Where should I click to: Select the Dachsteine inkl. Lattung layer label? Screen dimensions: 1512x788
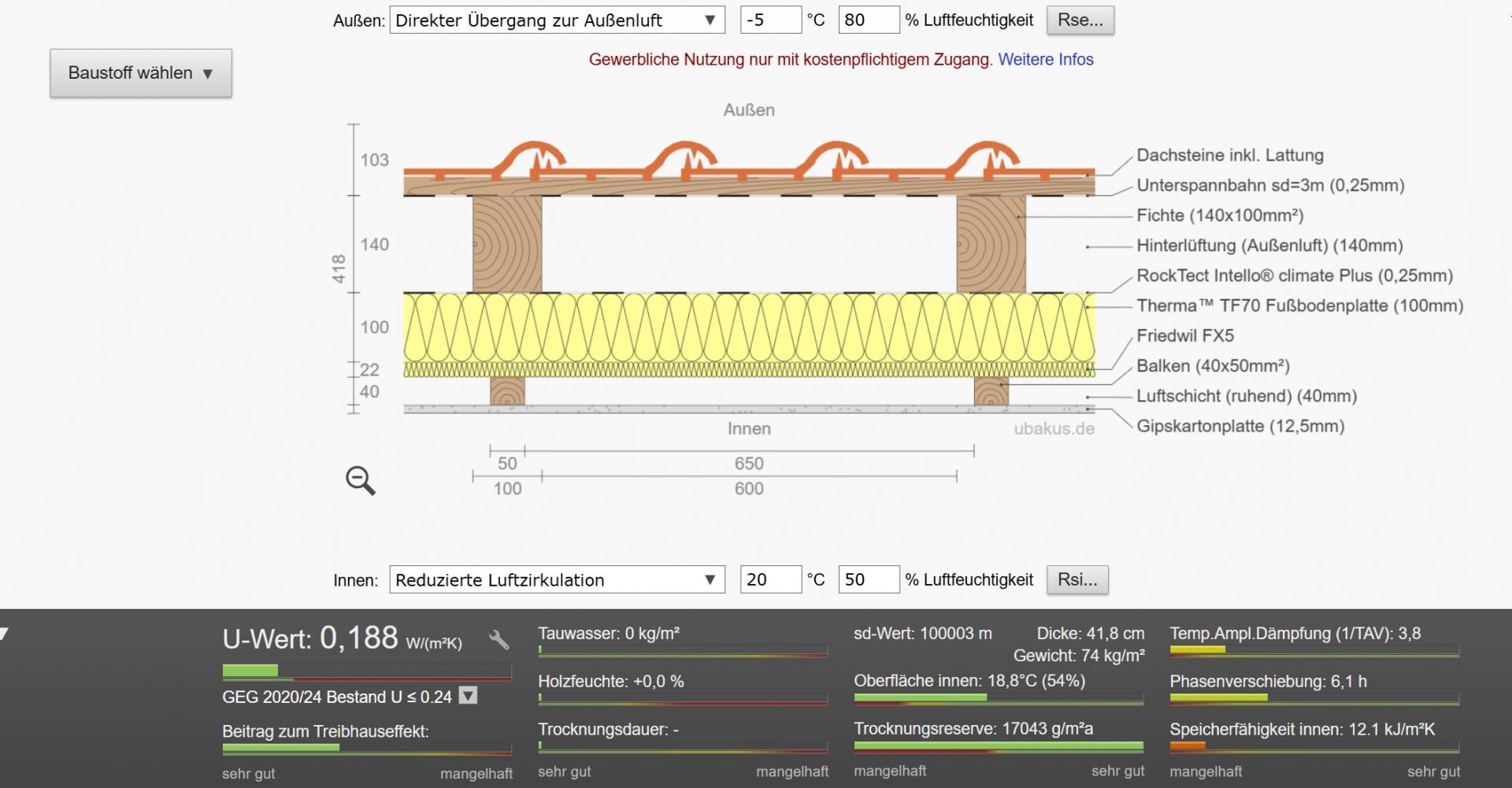(1229, 155)
